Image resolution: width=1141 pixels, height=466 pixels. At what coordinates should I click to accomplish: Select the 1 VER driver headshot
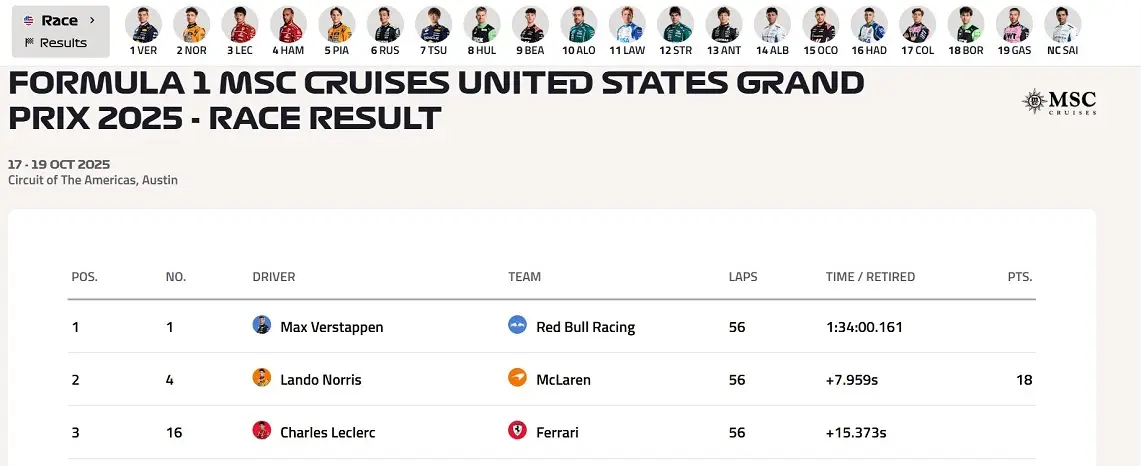click(x=143, y=23)
